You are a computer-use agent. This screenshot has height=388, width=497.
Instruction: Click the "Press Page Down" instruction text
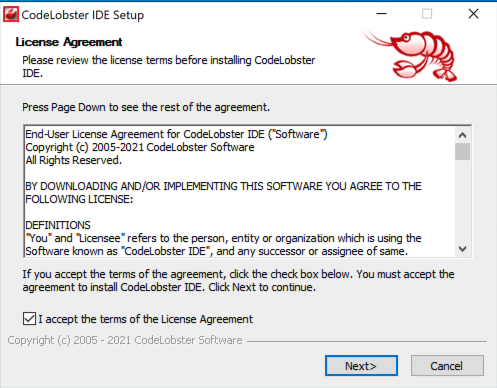pyautogui.click(x=146, y=107)
